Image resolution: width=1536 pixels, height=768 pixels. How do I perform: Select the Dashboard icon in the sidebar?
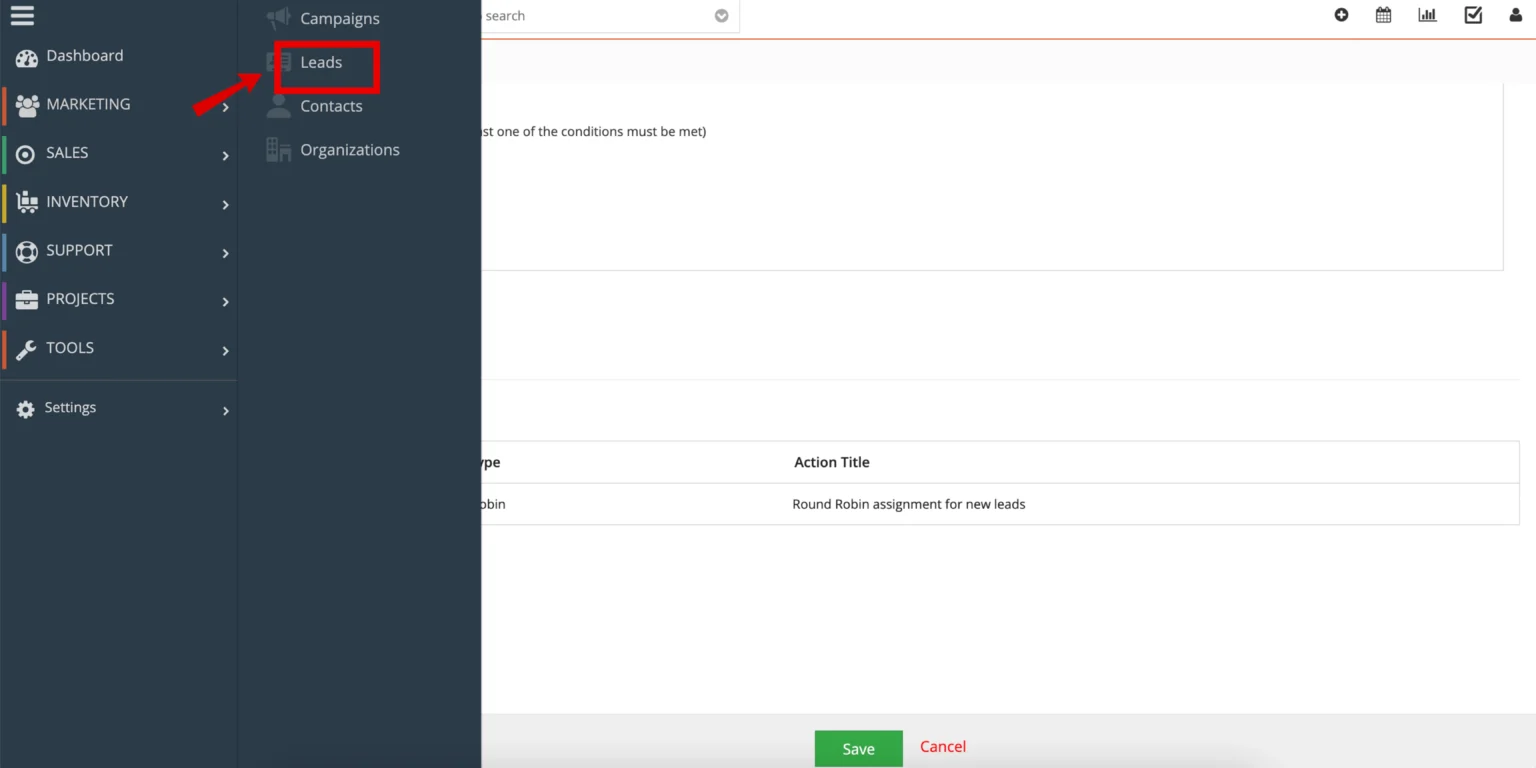25,57
